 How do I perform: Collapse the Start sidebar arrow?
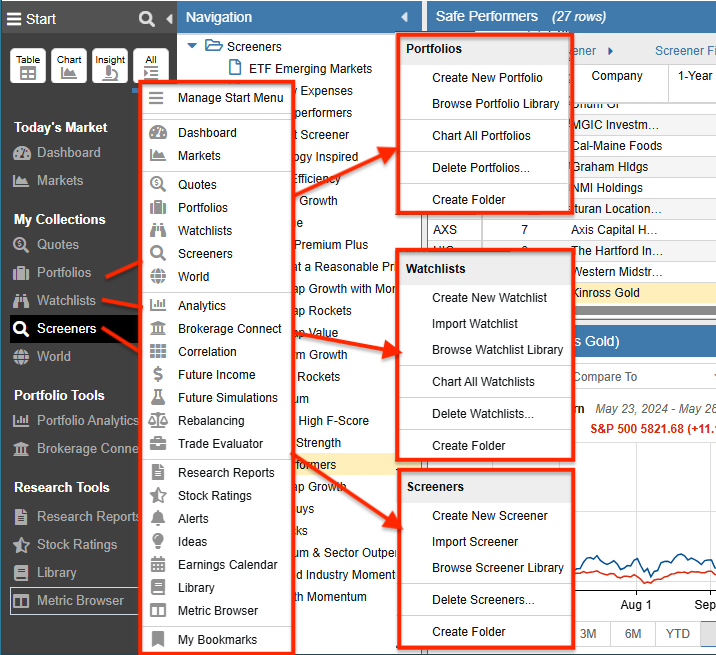point(169,19)
